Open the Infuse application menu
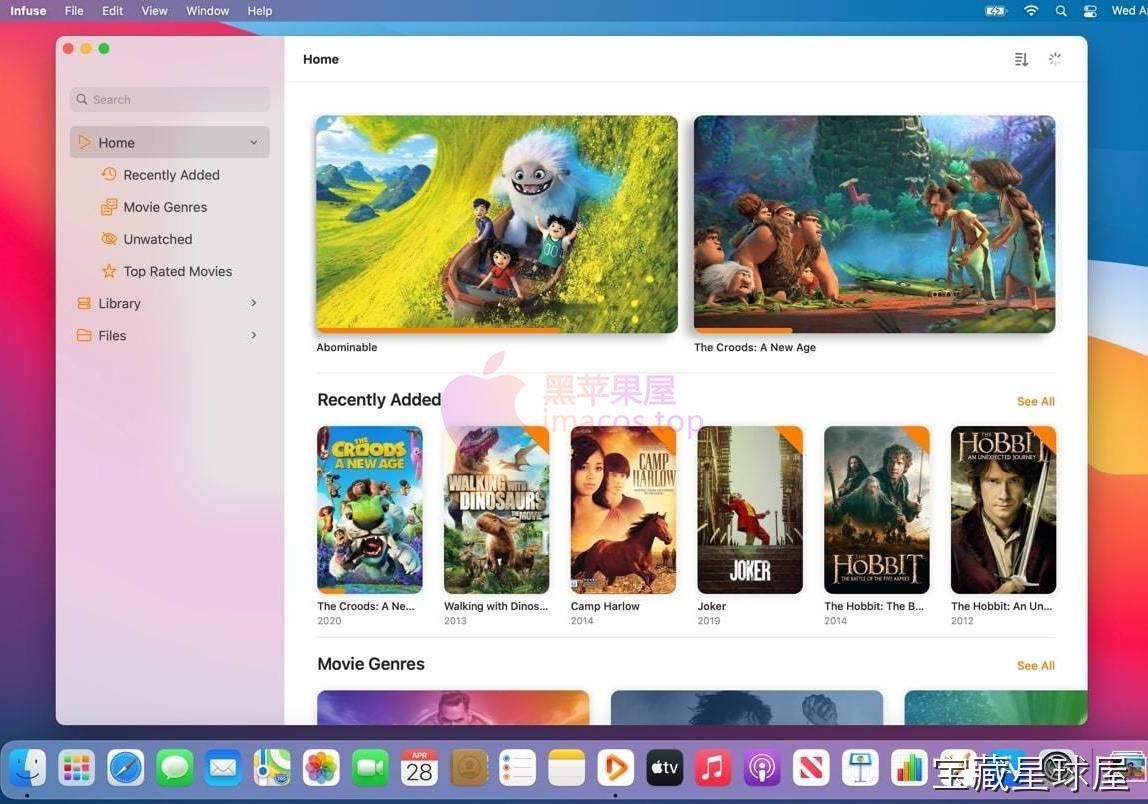 pos(28,11)
